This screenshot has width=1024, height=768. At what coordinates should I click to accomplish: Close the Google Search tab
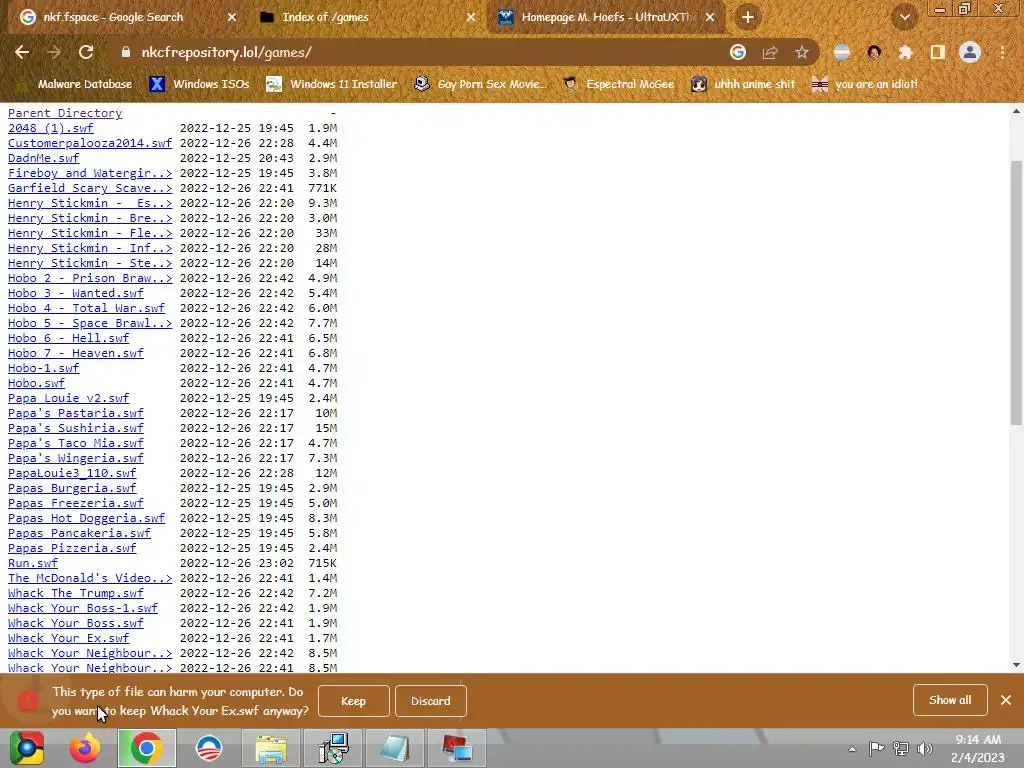pos(232,18)
